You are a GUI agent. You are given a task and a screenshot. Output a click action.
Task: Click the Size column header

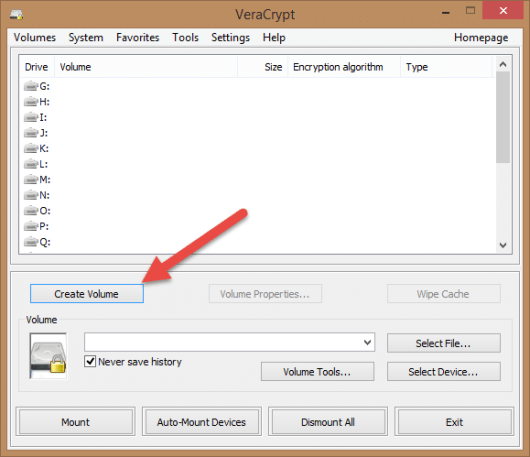(263, 67)
